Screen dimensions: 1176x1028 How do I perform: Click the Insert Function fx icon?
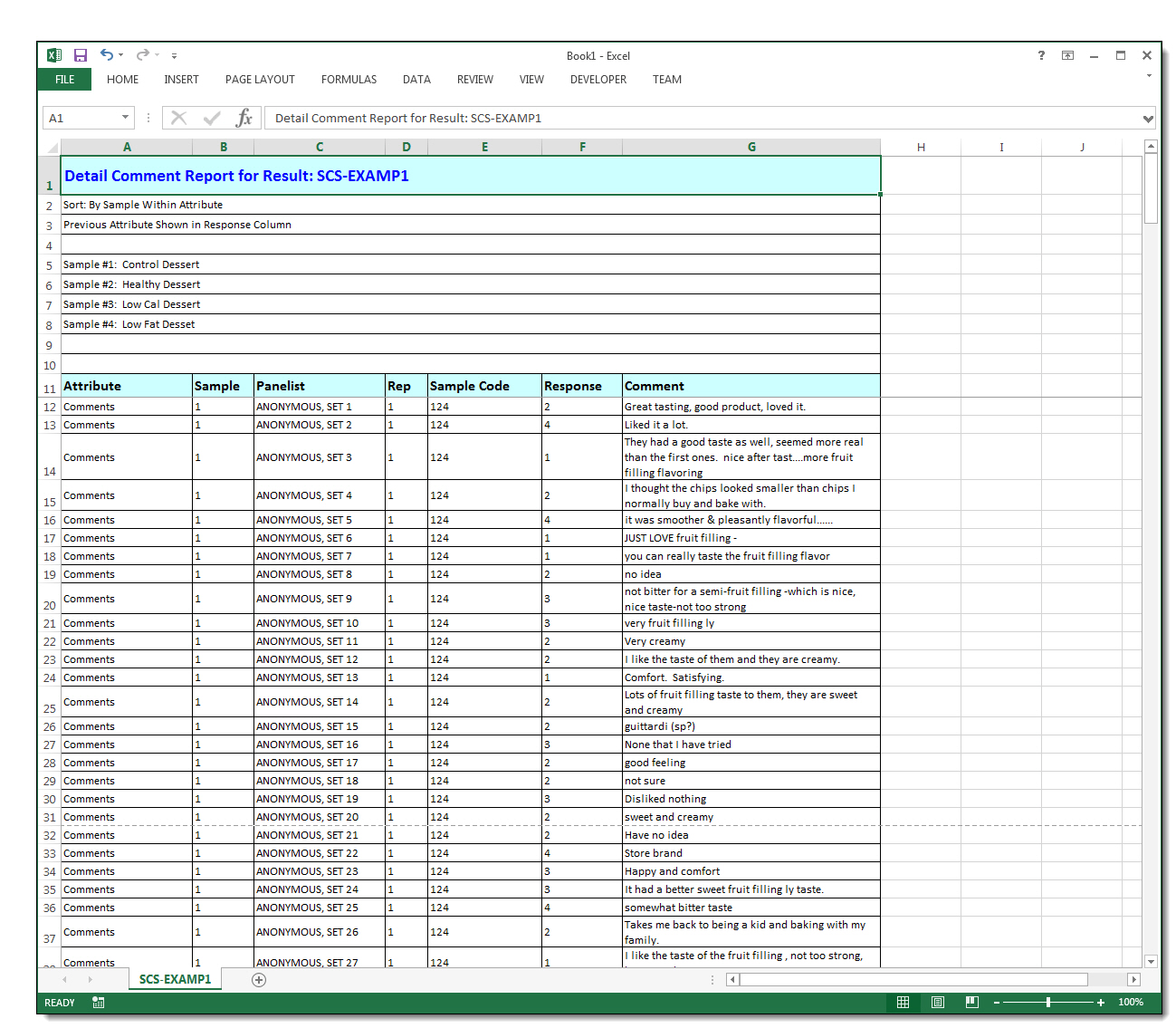(x=244, y=118)
